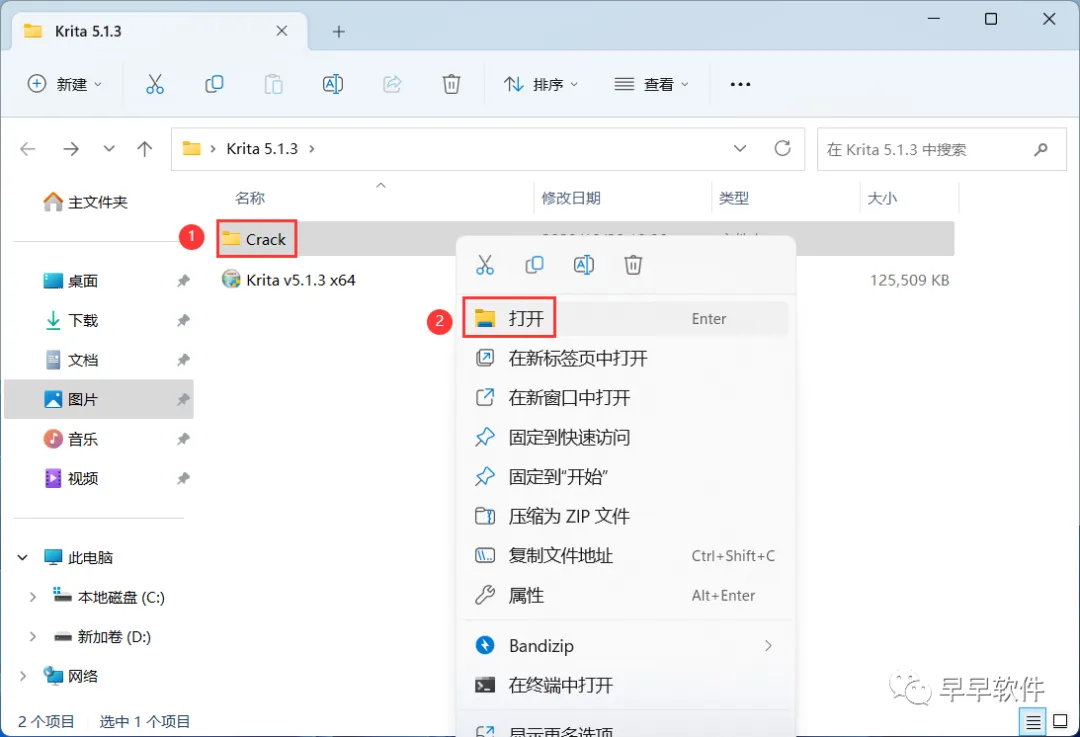Click the search magnifier icon
The height and width of the screenshot is (737, 1080).
1041,149
